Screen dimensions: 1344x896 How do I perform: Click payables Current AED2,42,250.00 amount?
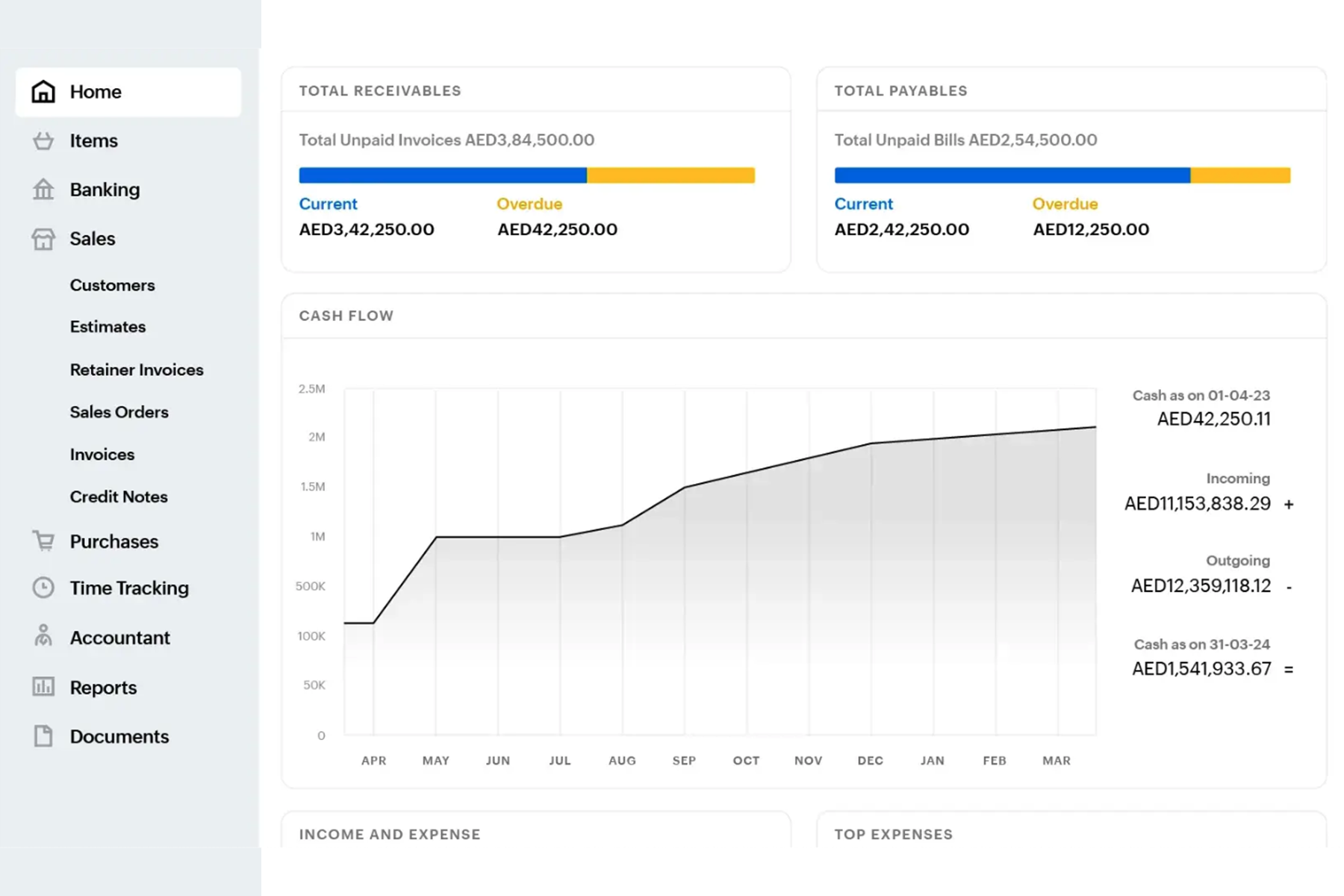(x=902, y=229)
